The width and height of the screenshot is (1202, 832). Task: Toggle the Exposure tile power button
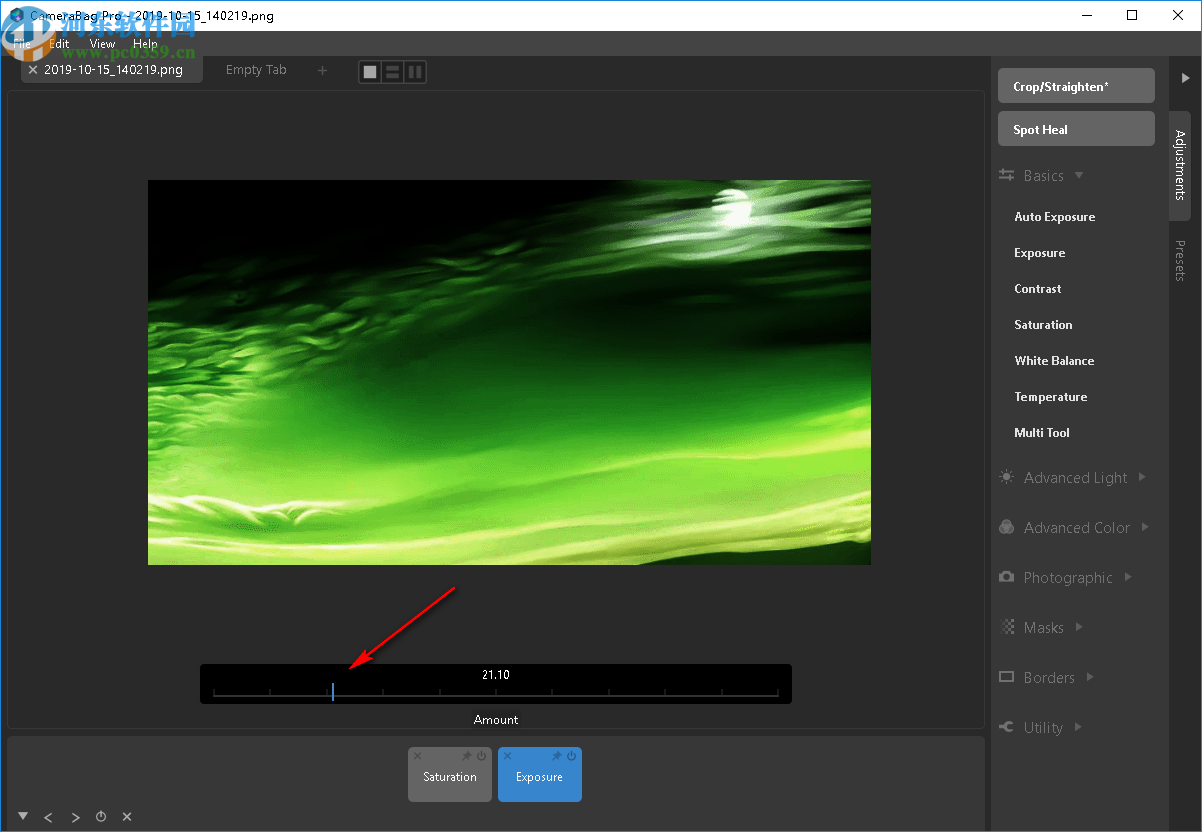pos(571,756)
